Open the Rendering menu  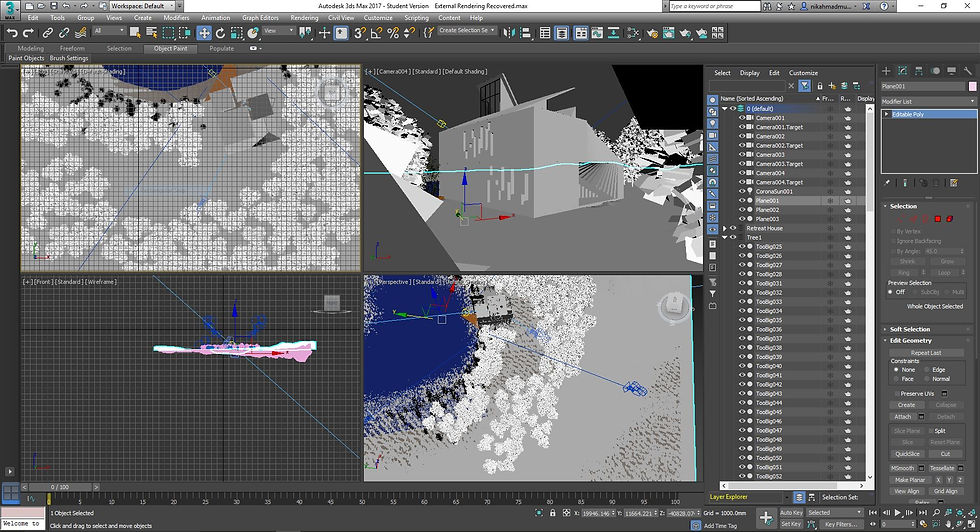(304, 18)
